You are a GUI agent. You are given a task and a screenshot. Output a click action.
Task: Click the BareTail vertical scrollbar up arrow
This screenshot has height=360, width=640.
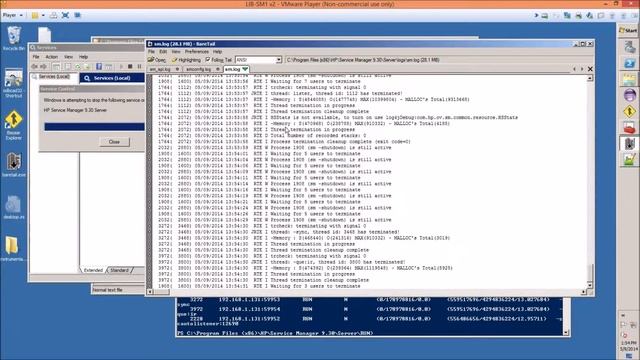[590, 78]
